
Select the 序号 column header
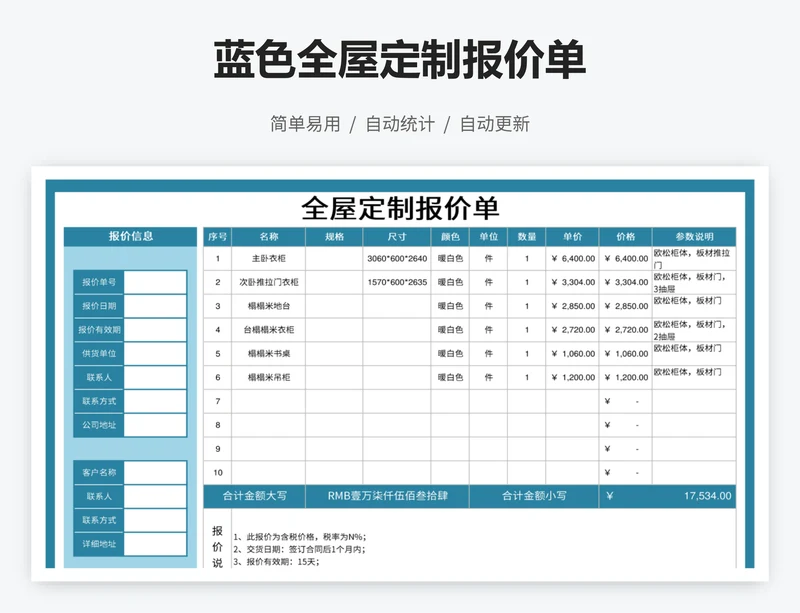click(x=217, y=237)
